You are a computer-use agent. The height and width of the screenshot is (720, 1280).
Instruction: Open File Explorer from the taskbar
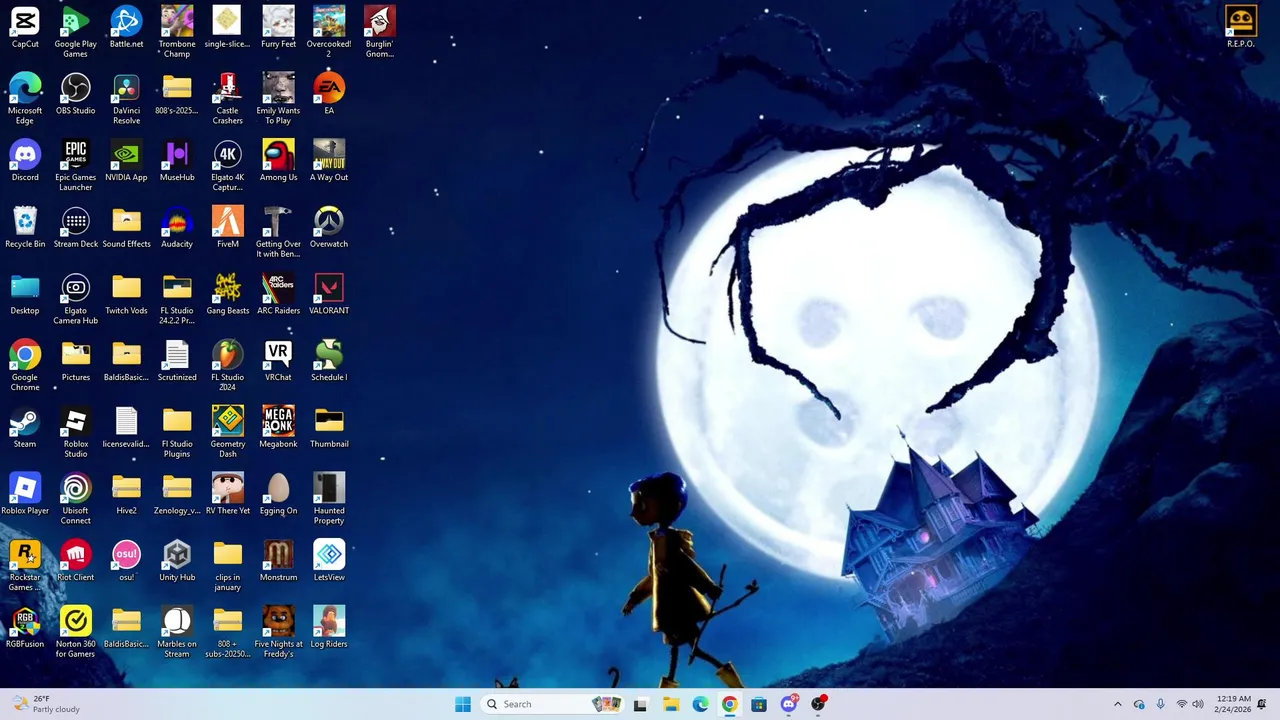(x=671, y=704)
